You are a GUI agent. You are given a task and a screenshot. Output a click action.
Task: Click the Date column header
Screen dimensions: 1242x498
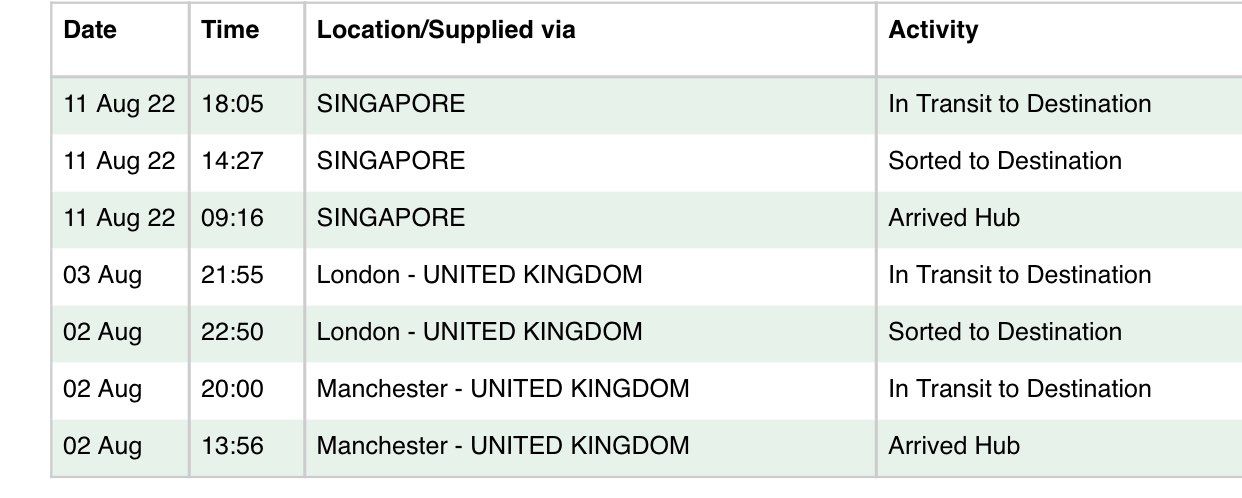pos(90,31)
